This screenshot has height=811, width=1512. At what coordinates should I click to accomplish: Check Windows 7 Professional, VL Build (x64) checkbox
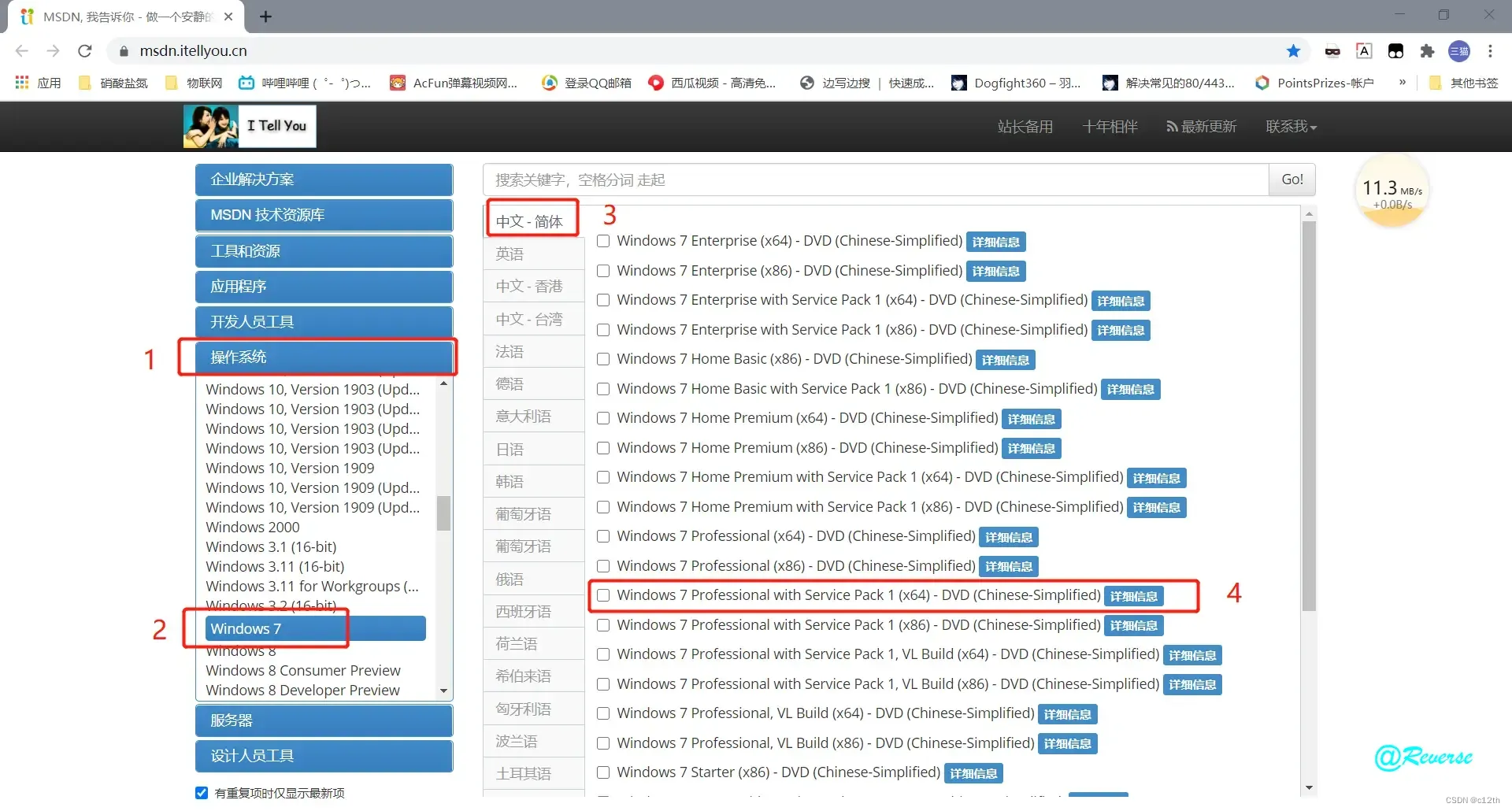click(603, 713)
